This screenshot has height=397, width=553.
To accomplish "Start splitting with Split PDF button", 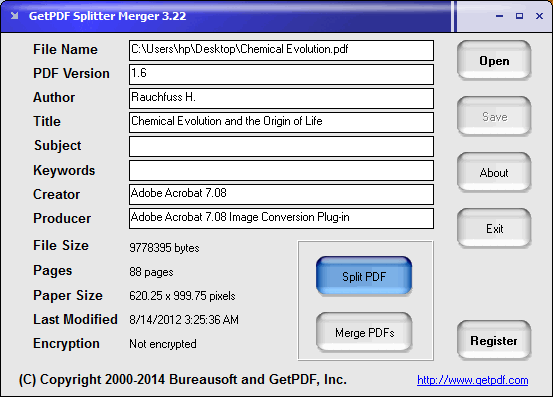I will coord(364,276).
